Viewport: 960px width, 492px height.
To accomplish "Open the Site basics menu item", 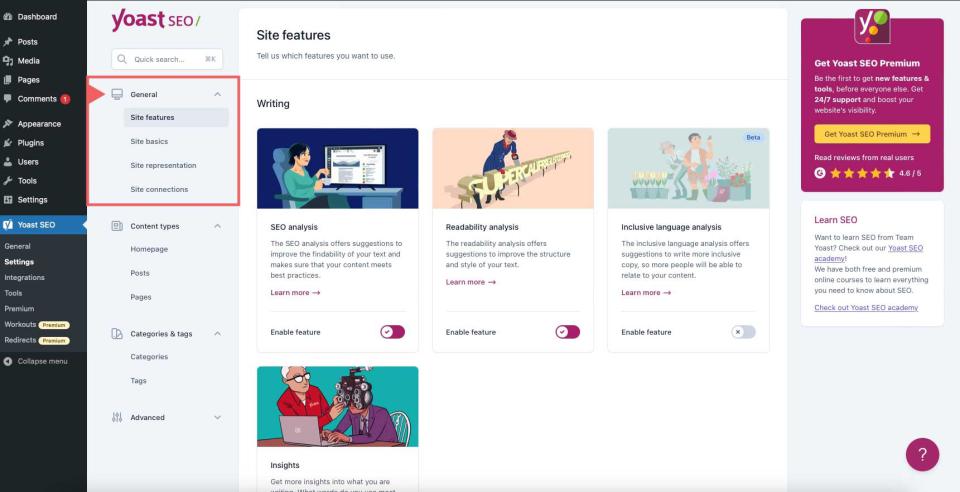I will (149, 141).
